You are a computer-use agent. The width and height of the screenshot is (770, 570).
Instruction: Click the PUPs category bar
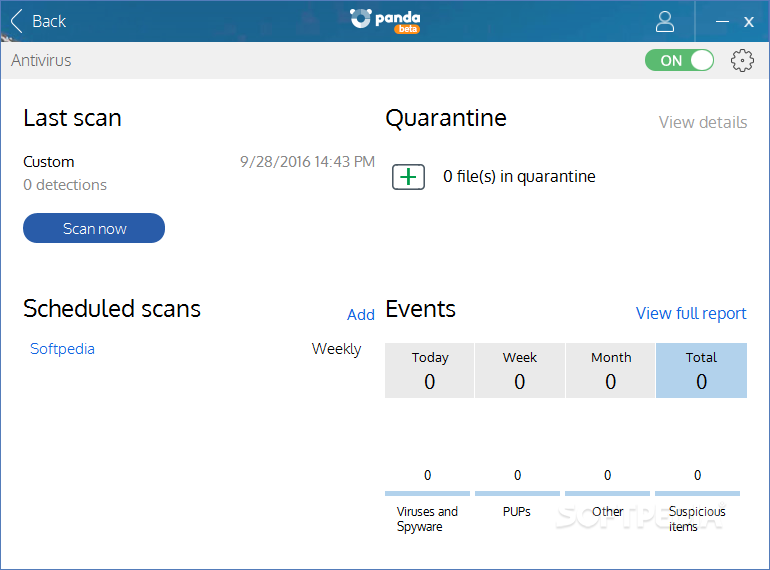pyautogui.click(x=517, y=493)
